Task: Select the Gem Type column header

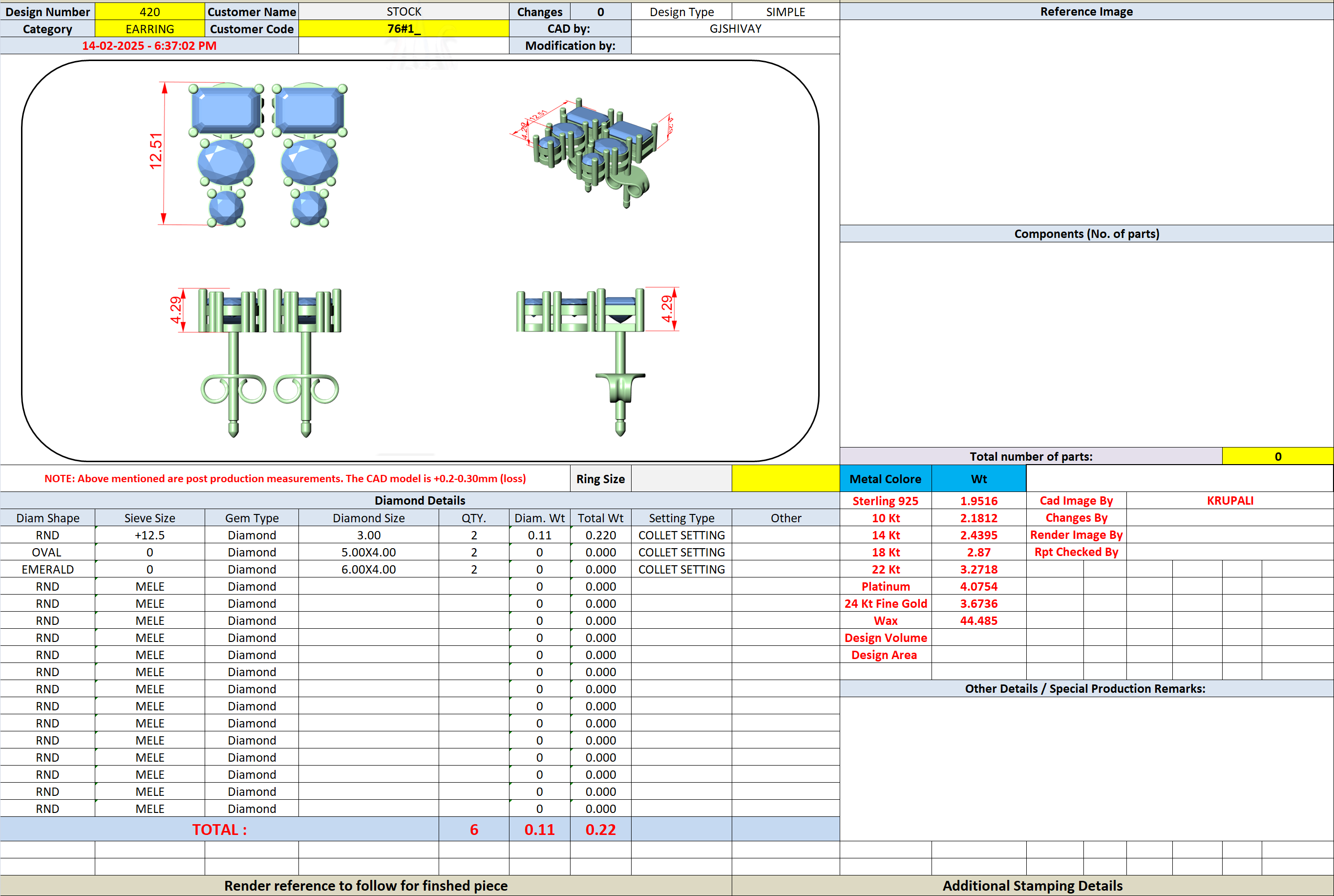Action: click(252, 518)
